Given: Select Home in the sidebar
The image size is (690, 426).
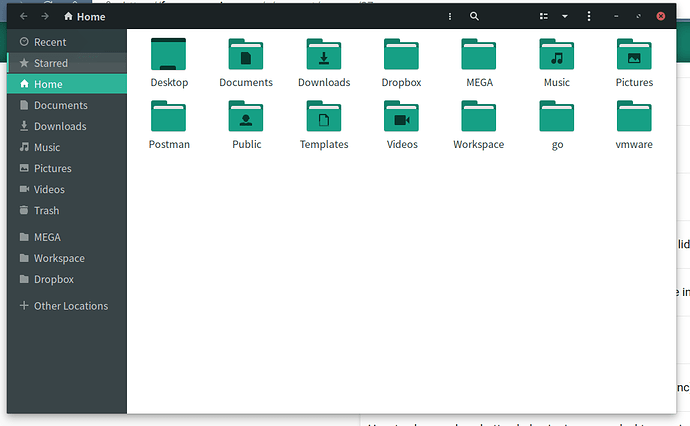Looking at the screenshot, I should [67, 84].
